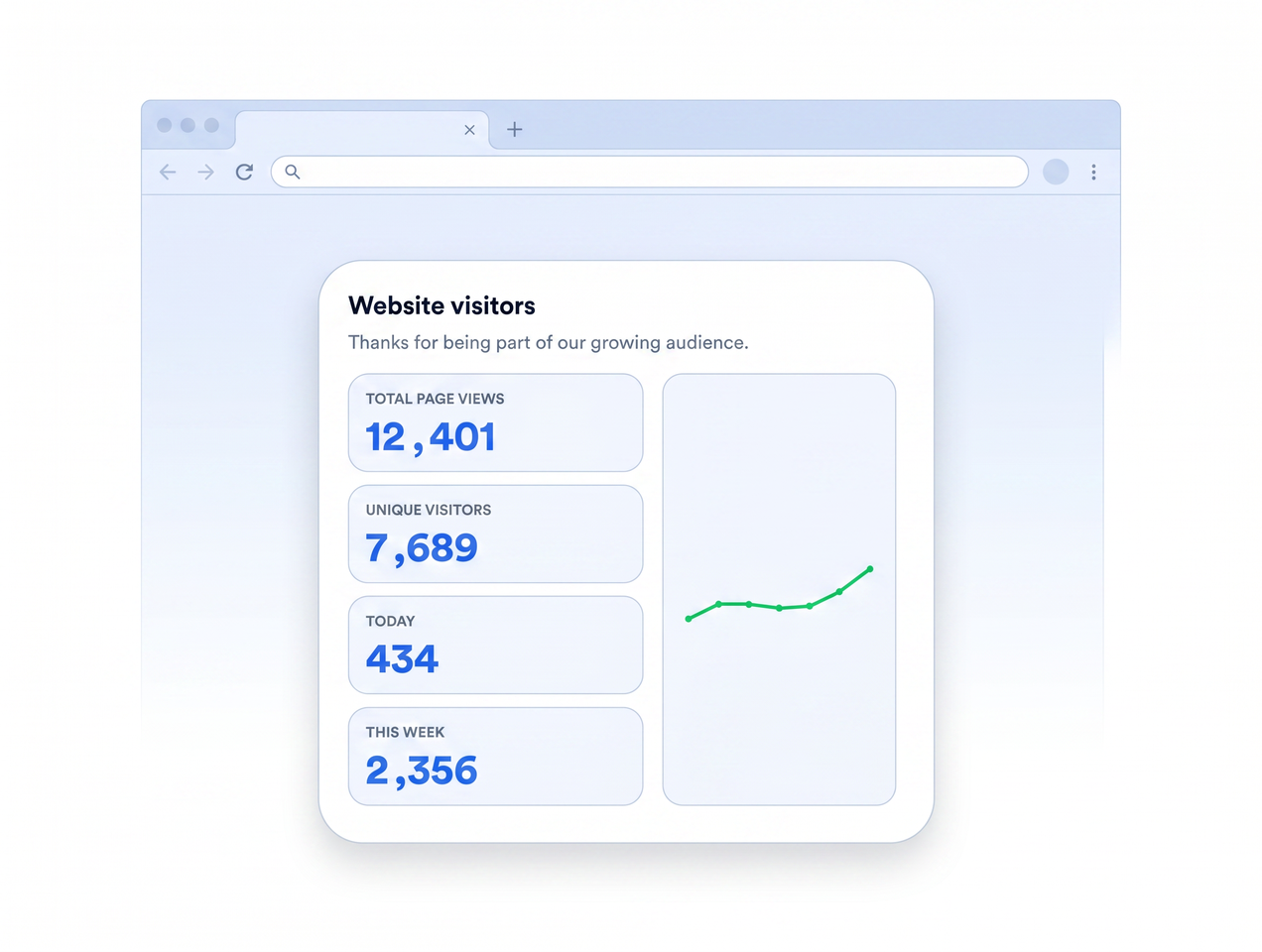This screenshot has width=1262, height=952.
Task: Open a new tab with the plus icon
Action: pyautogui.click(x=515, y=129)
